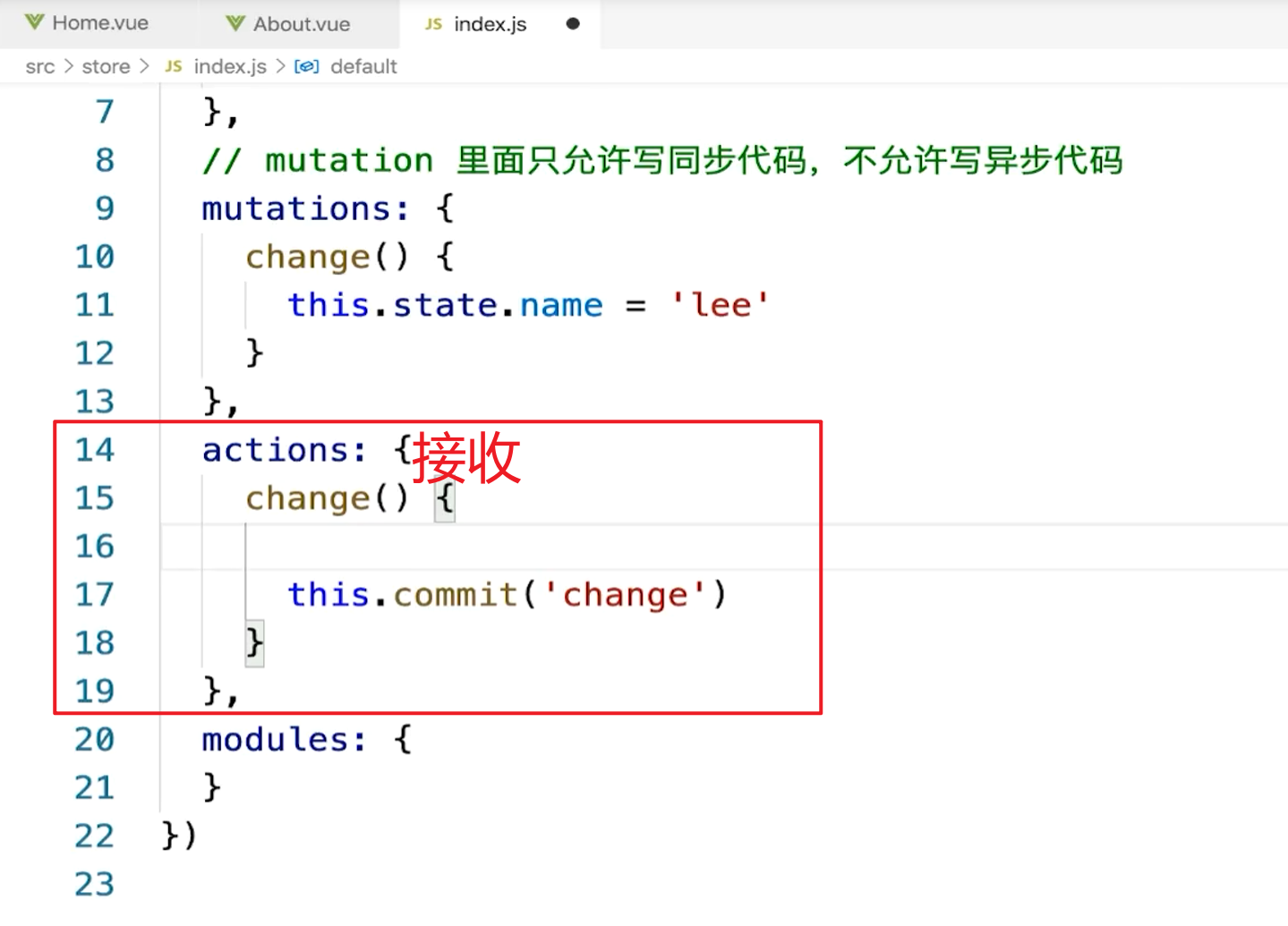Image resolution: width=1288 pixels, height=926 pixels.
Task: Click the JS file icon in breadcrumbs
Action: [x=174, y=66]
